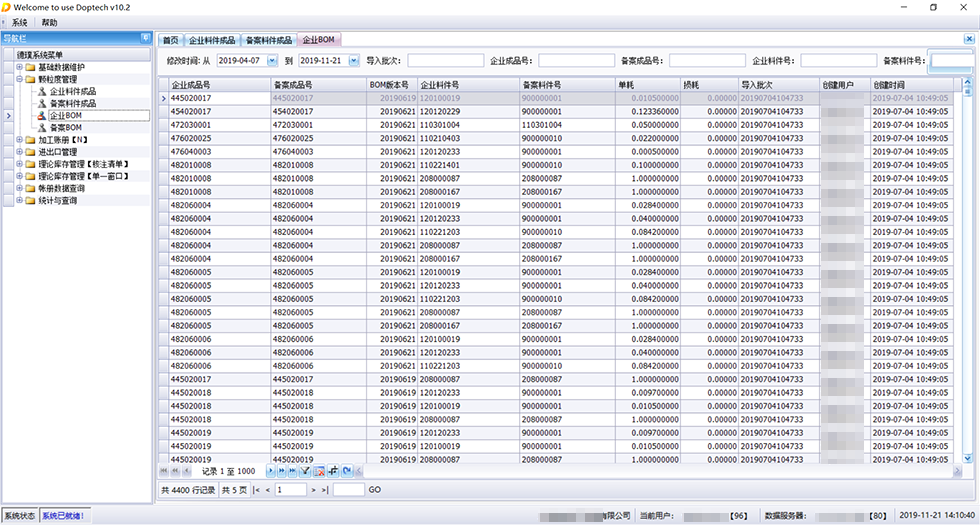
Task: Open the end date dropdown 2019-11-21
Action: [353, 61]
